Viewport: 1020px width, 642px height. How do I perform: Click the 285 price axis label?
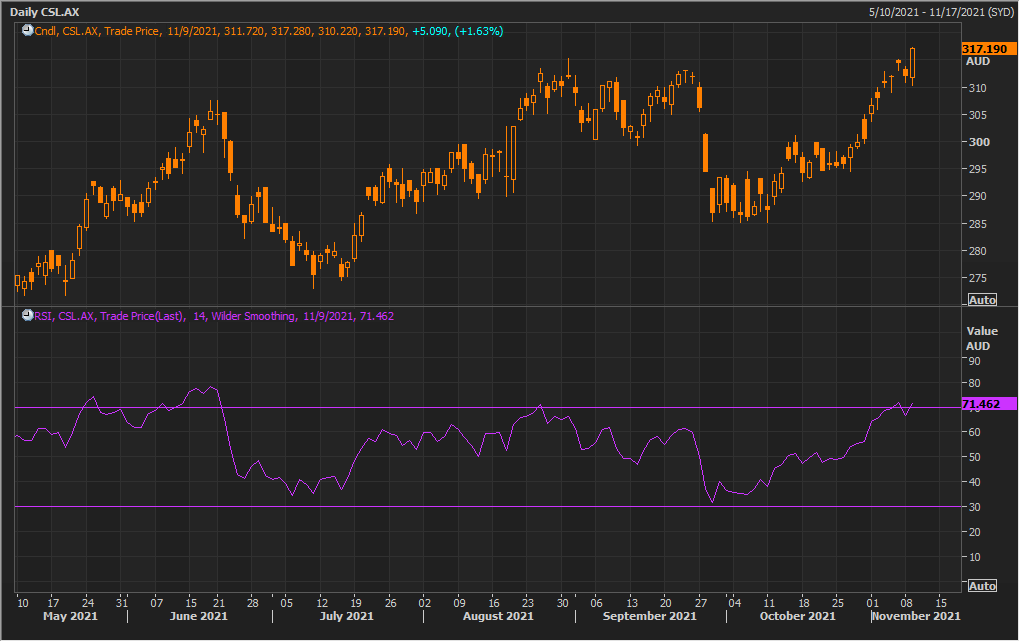pos(977,224)
